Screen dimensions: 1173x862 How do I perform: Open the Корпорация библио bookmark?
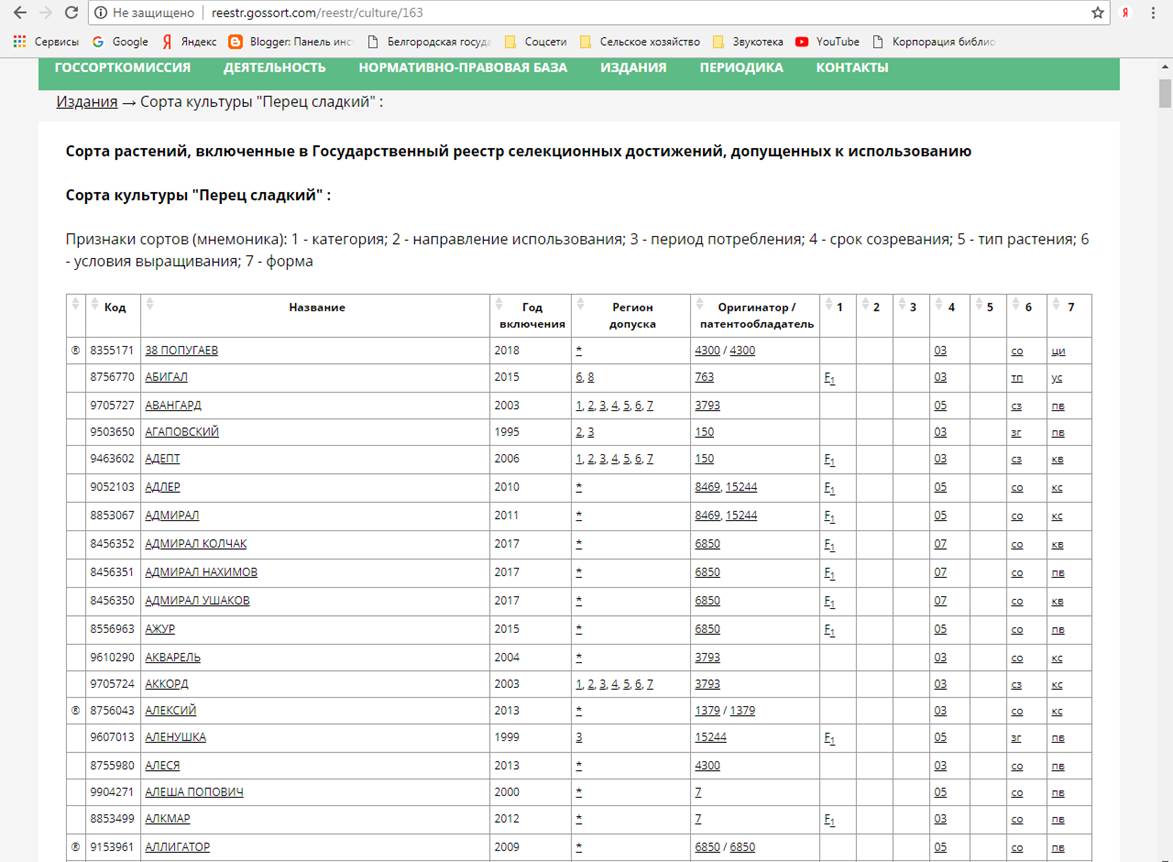coord(934,42)
